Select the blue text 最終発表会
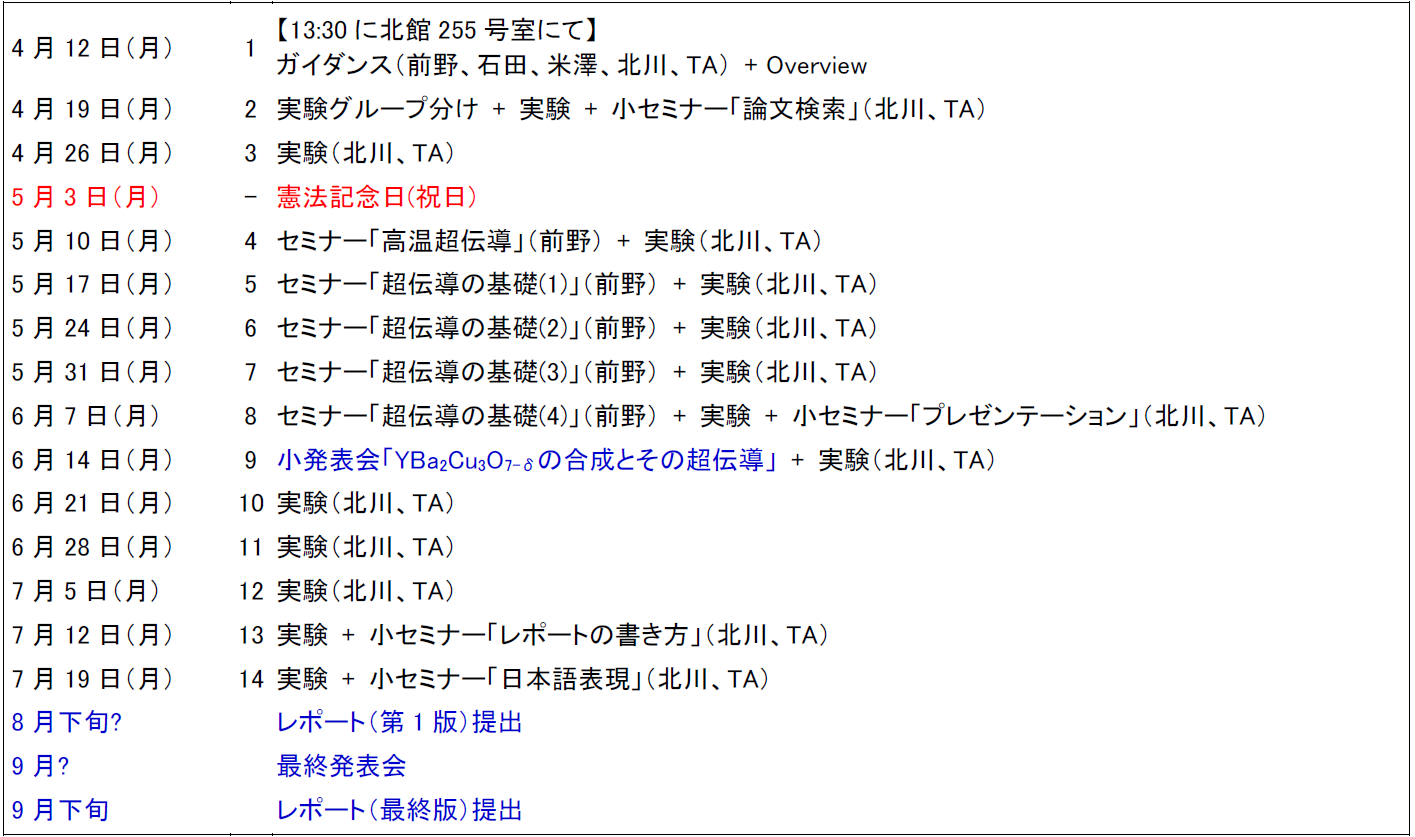Image resolution: width=1415 pixels, height=837 pixels. 341,766
